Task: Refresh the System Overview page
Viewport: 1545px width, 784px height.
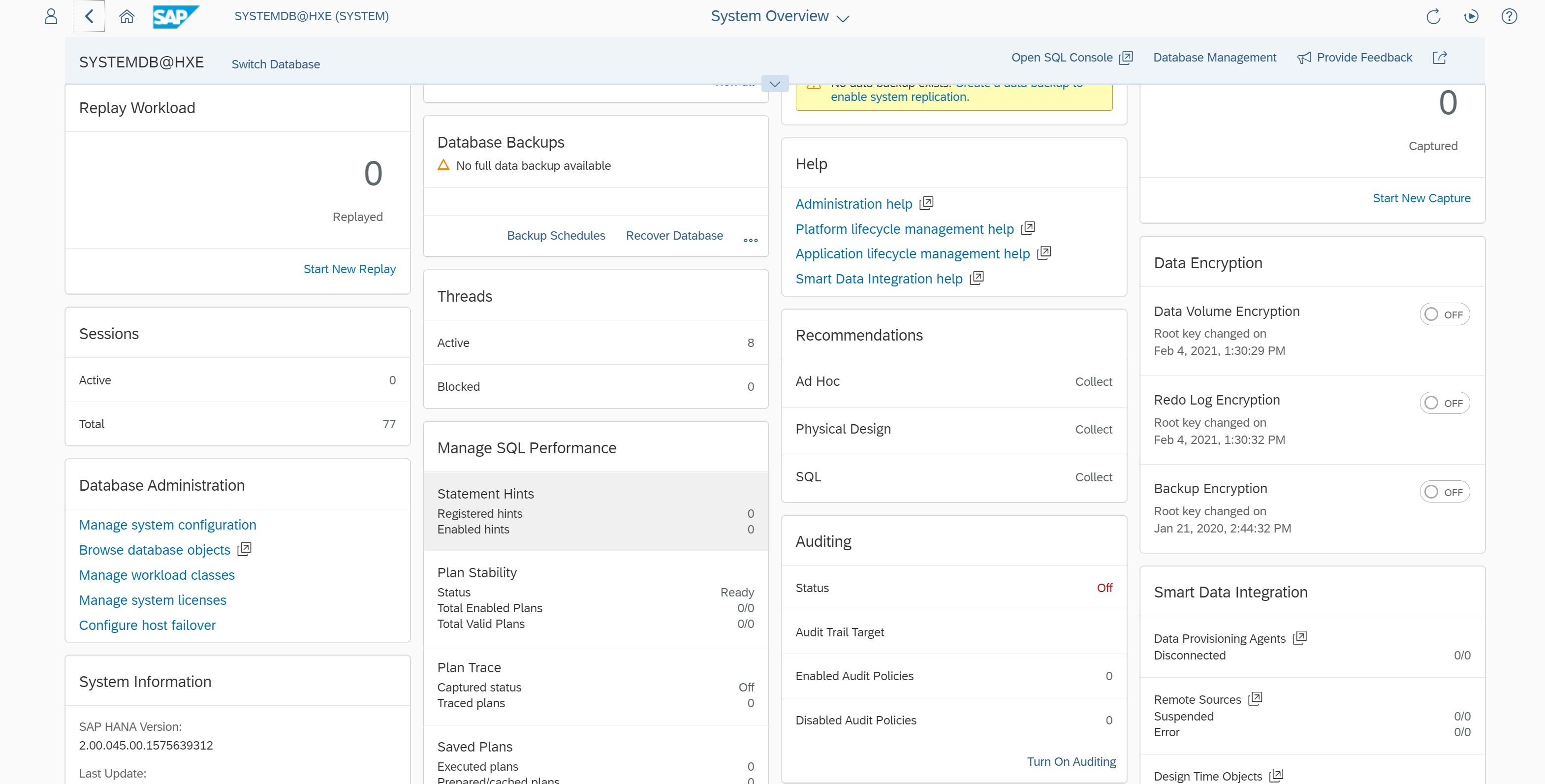Action: [1433, 16]
